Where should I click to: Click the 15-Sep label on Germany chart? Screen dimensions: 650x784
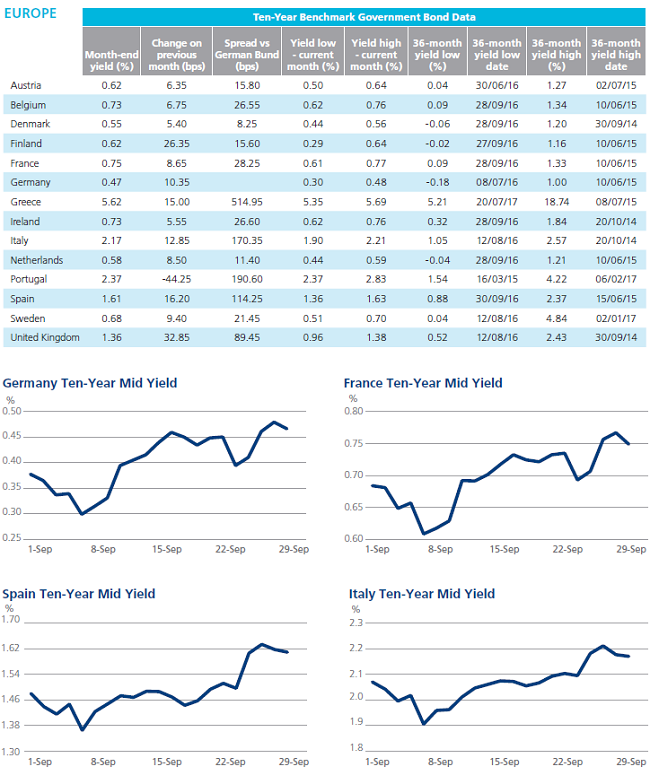tap(167, 549)
